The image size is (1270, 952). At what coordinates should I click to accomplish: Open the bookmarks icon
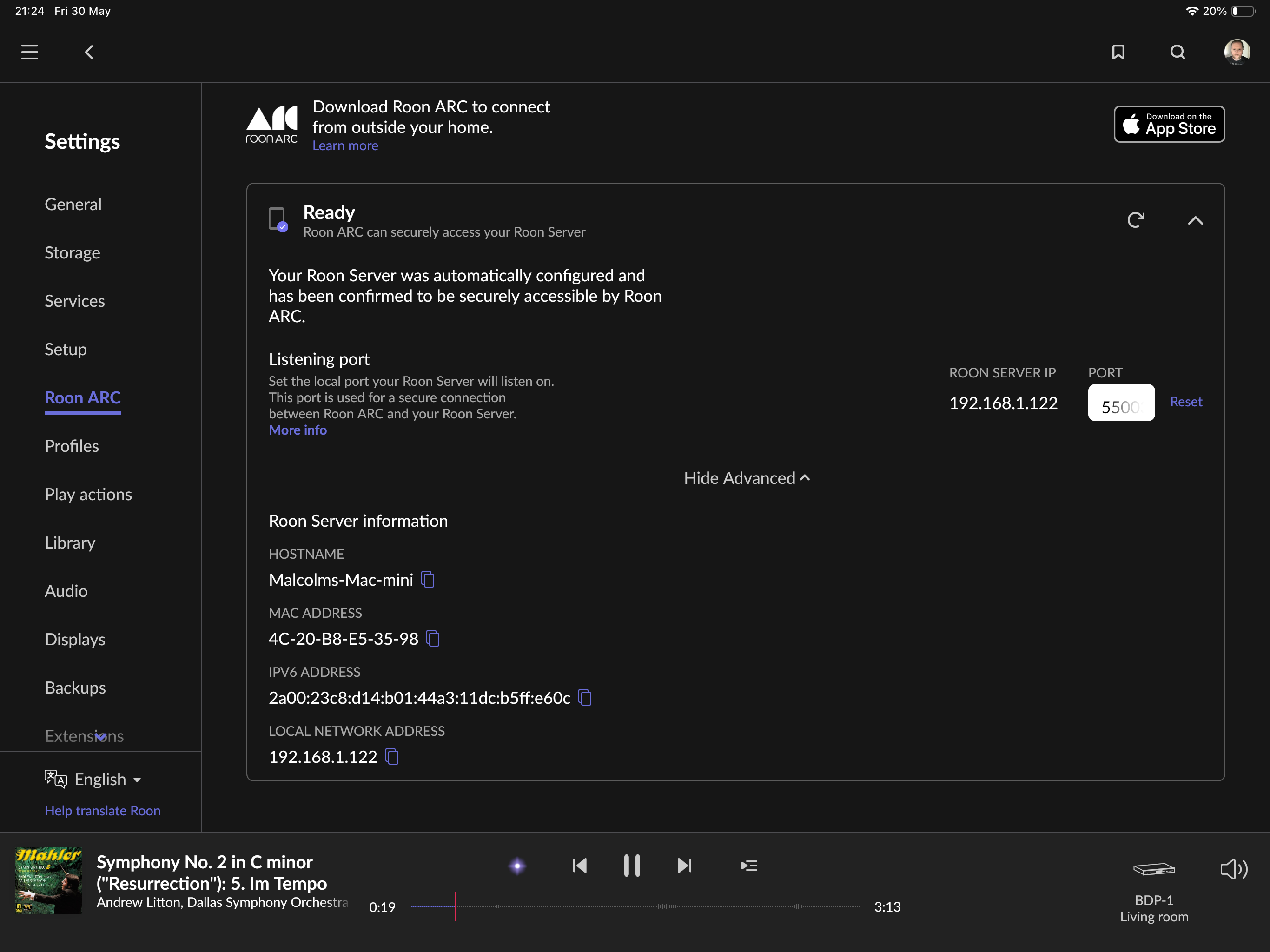pos(1118,52)
